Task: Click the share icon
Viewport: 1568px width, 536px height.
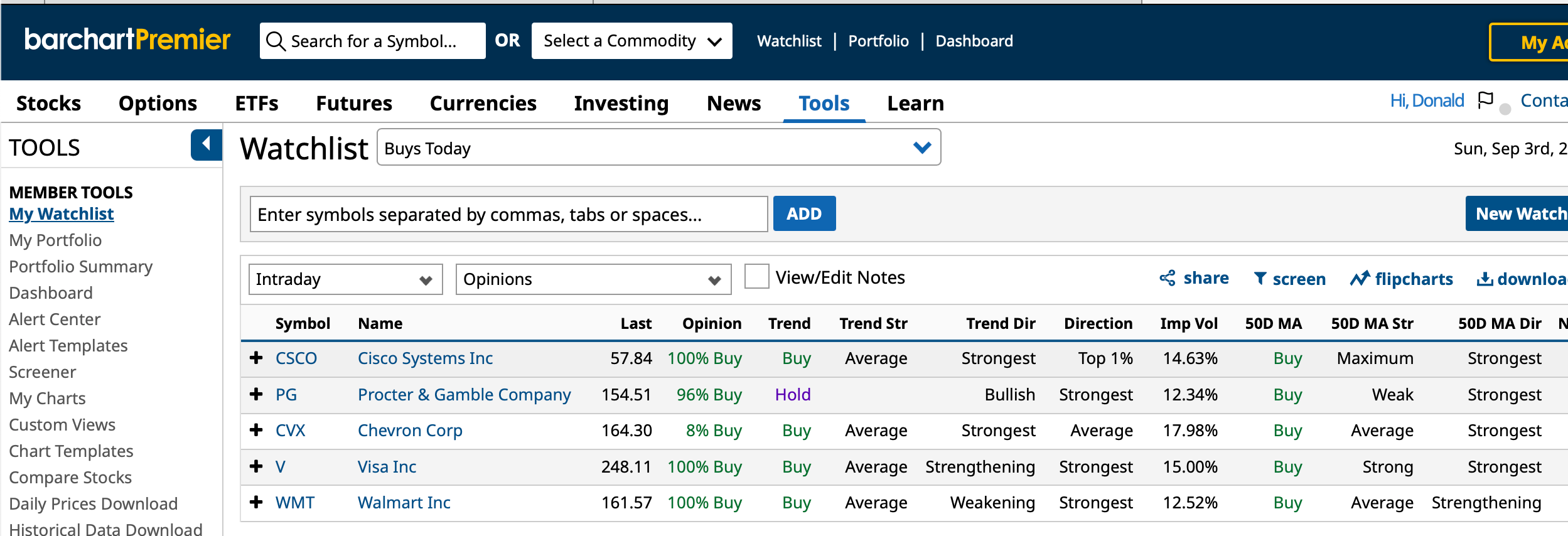Action: 1168,278
